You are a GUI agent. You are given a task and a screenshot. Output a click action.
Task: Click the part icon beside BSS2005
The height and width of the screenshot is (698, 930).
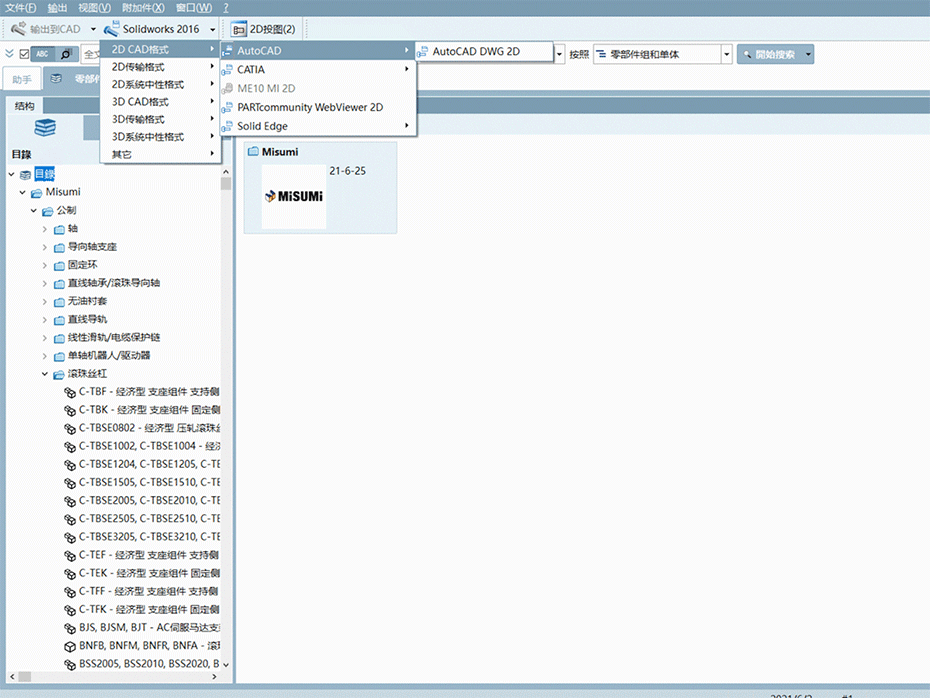[x=70, y=664]
